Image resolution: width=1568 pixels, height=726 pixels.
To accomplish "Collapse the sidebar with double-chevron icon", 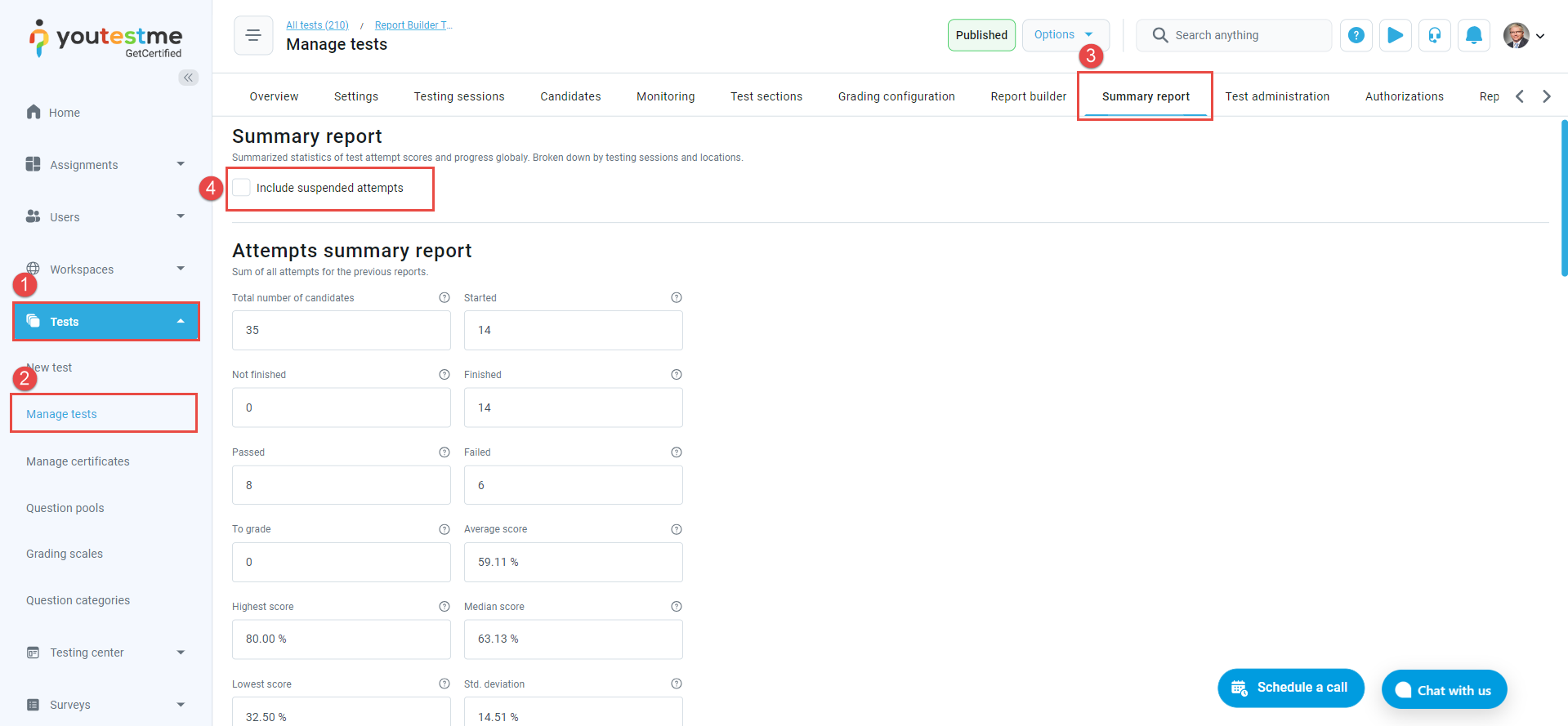I will [x=189, y=78].
